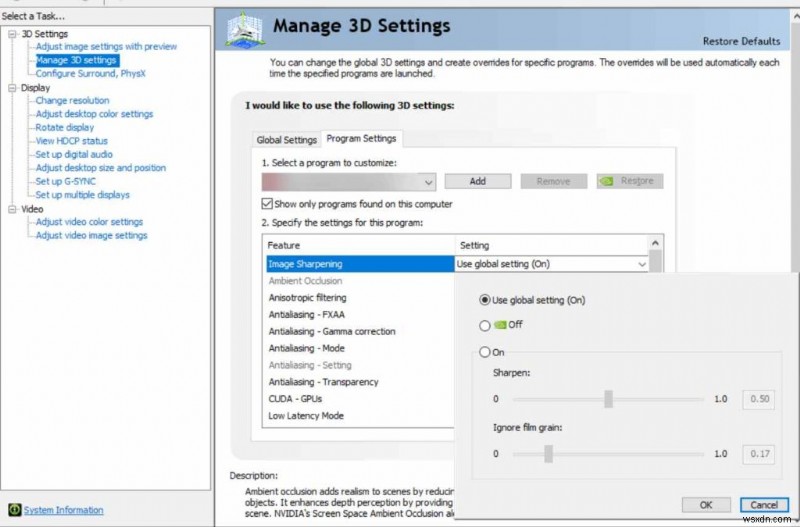Select the Antialiasing - FXAA row
This screenshot has height=527, width=800.
click(x=360, y=314)
